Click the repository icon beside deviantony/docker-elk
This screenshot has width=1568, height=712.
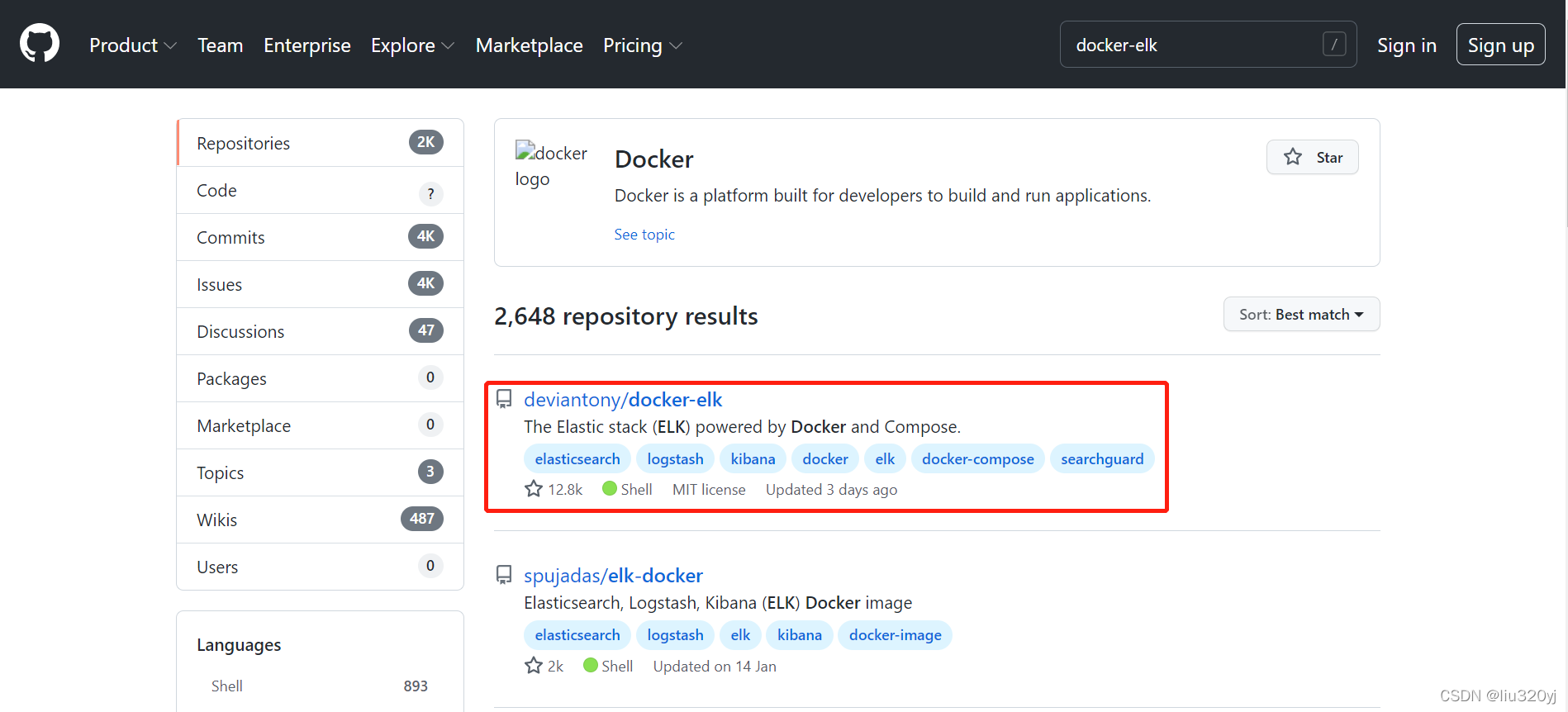coord(504,400)
